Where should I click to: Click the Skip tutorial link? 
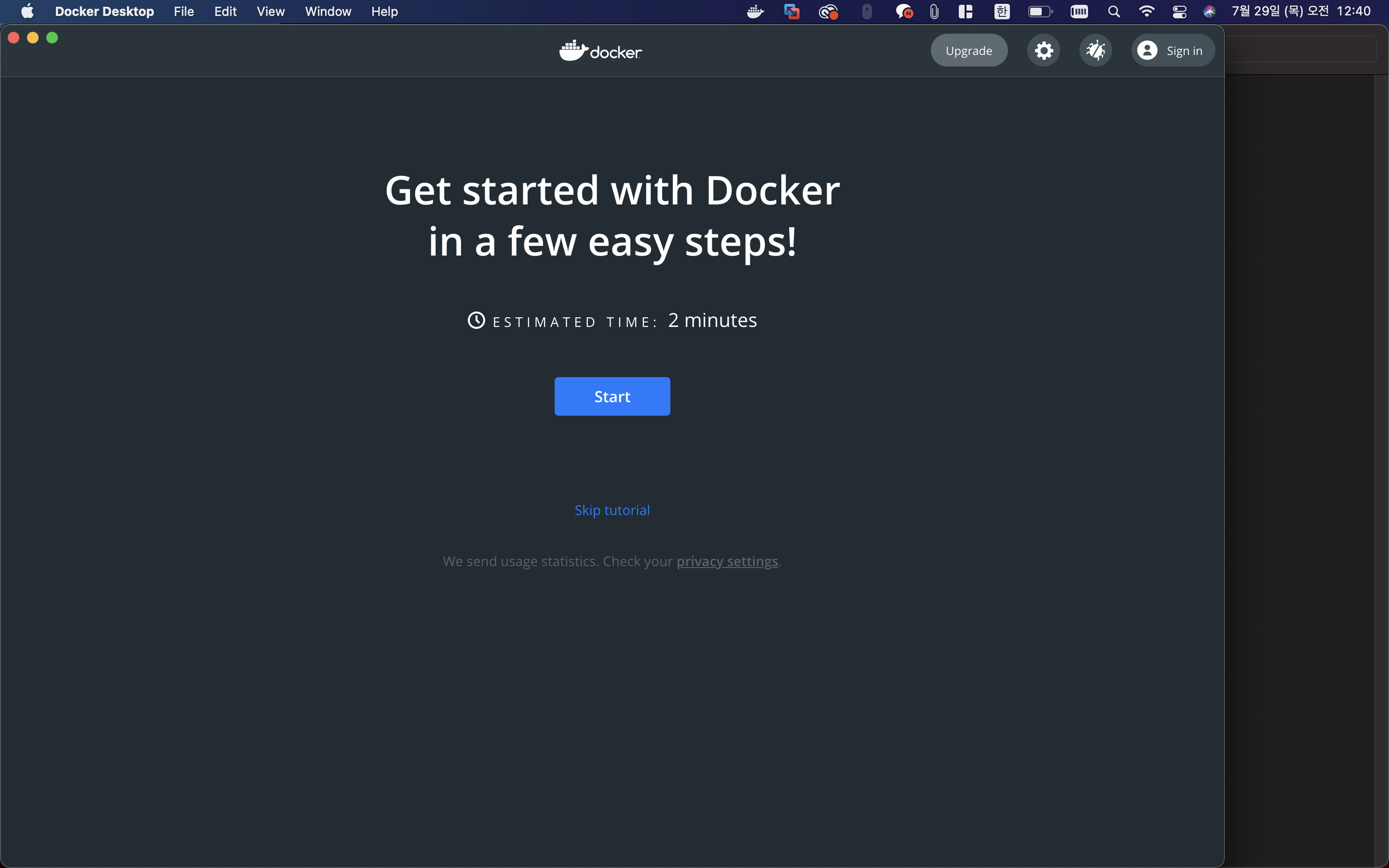pos(612,510)
